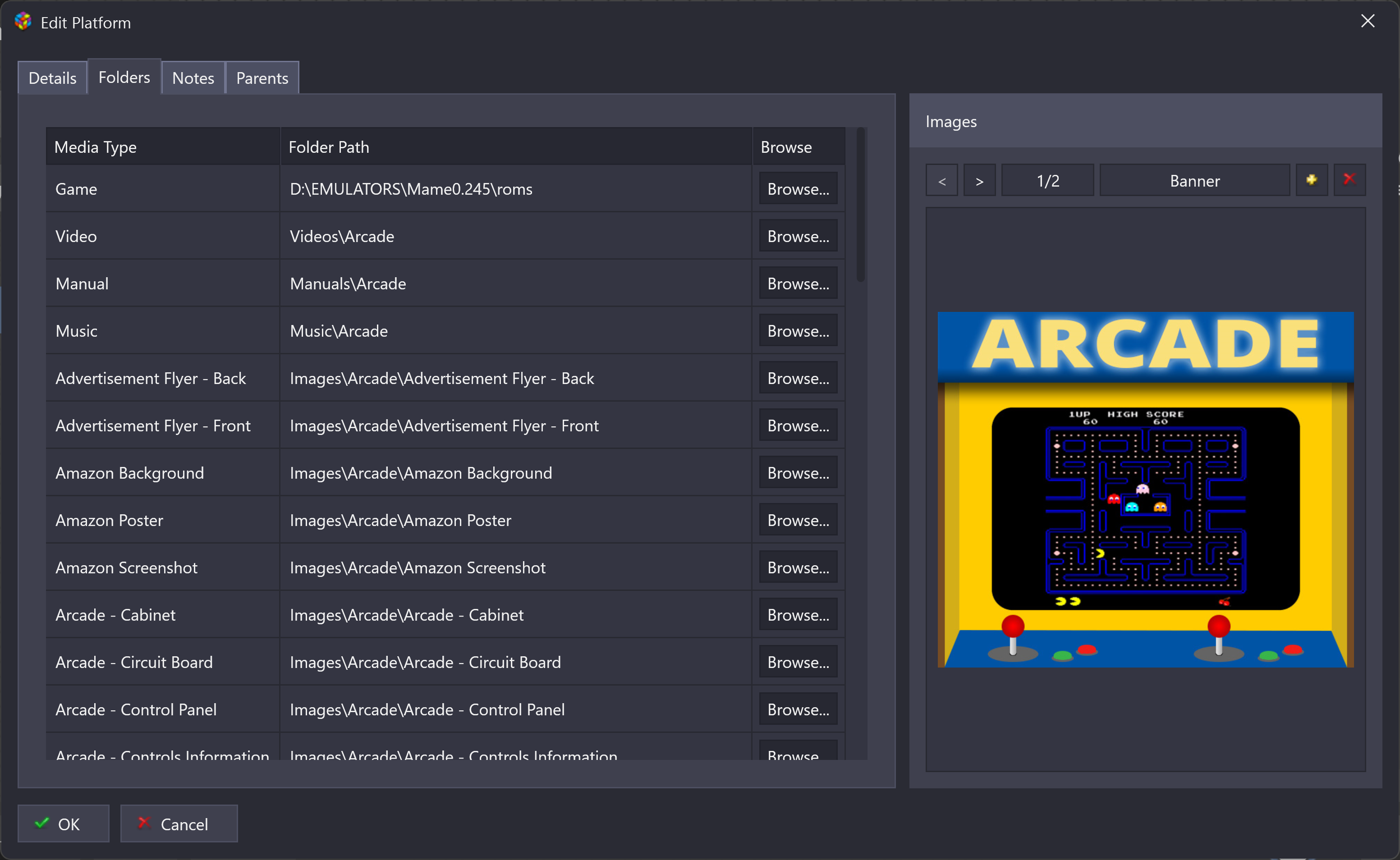Browse for Arcade - Cabinet folder
Image resolution: width=1400 pixels, height=860 pixels.
798,614
